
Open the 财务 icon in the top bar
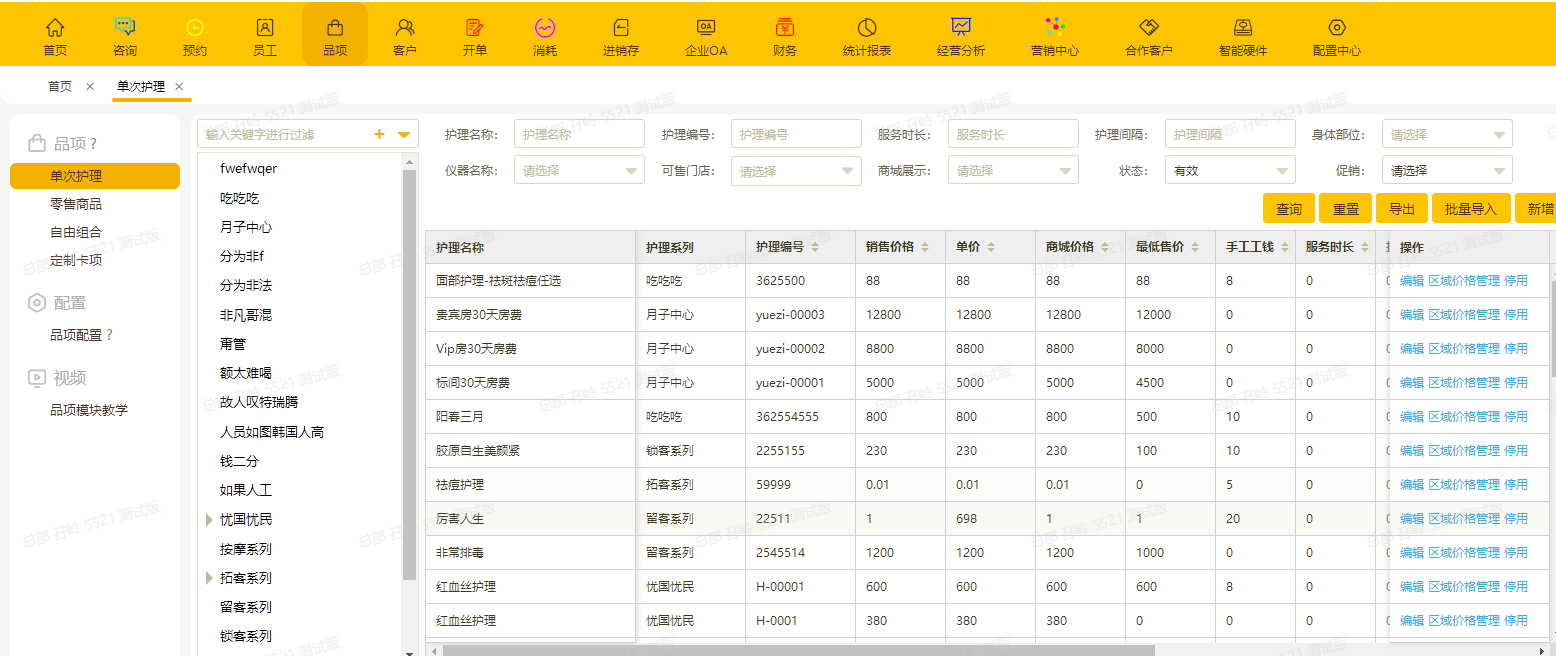pos(785,28)
